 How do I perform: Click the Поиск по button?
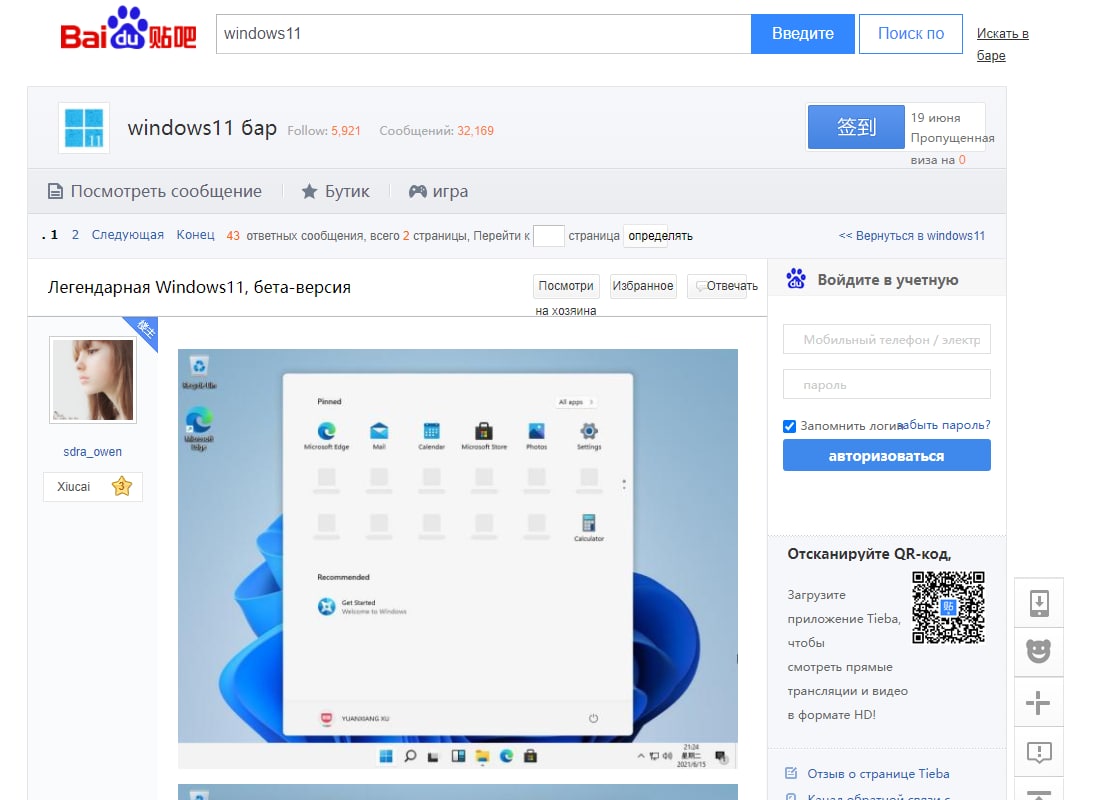[910, 33]
